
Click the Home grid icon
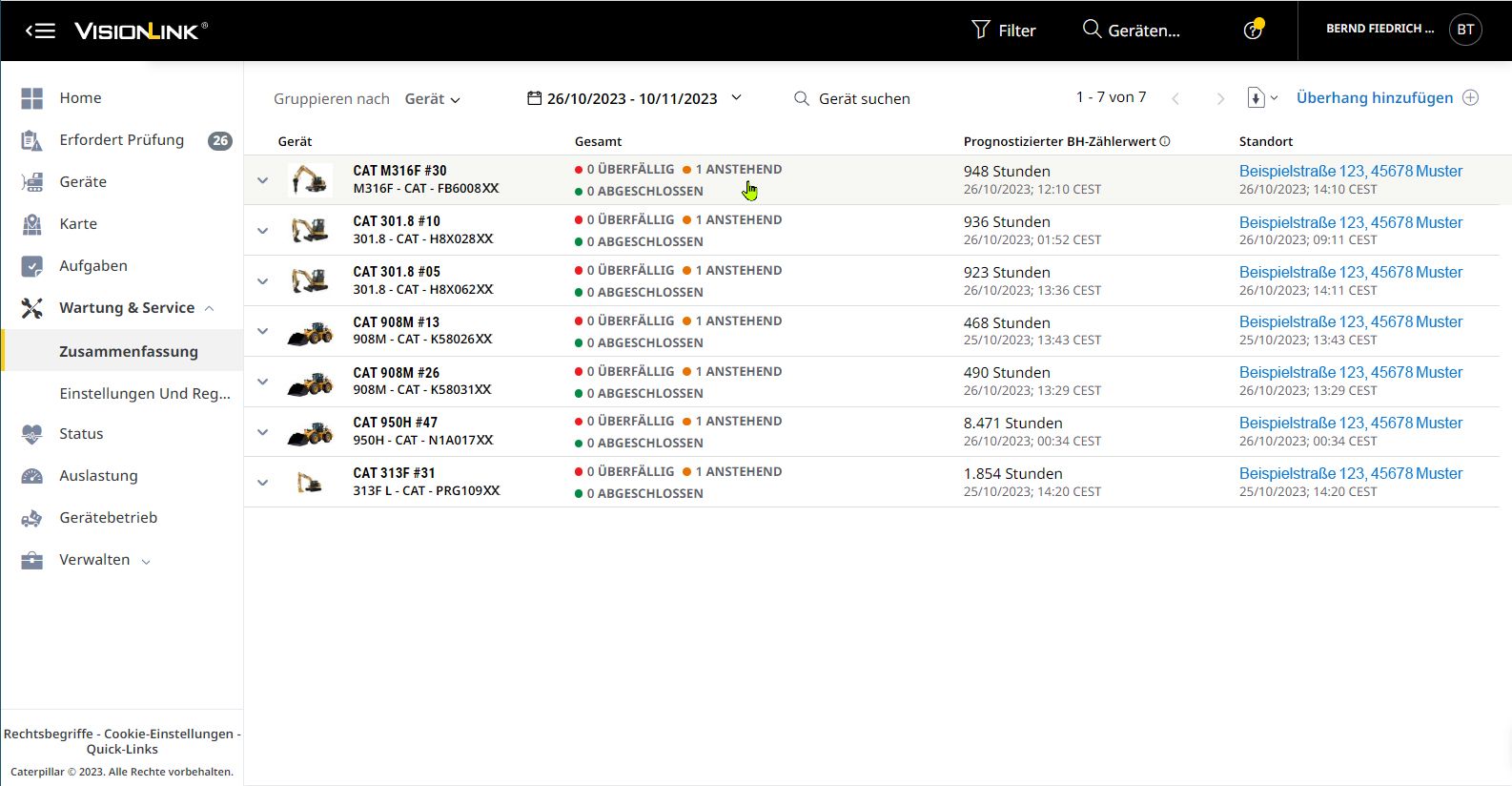(32, 98)
